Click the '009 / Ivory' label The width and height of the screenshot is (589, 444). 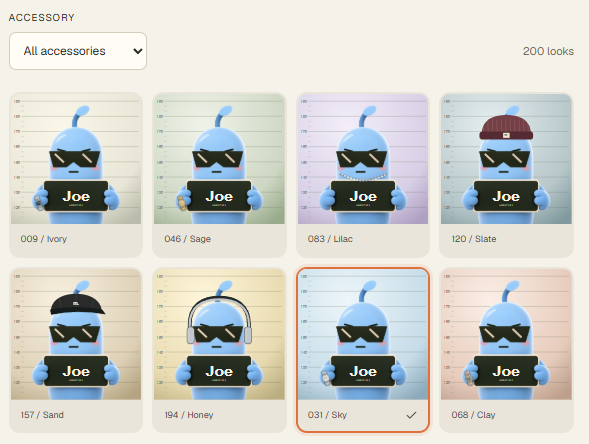[44, 239]
